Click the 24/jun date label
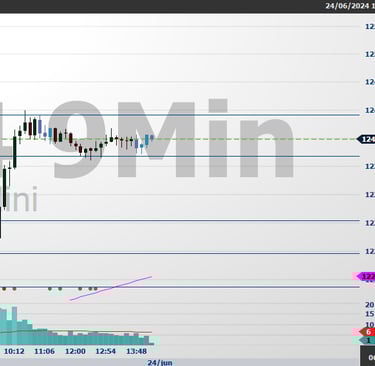Image resolution: width=375 pixels, height=366 pixels. click(160, 362)
